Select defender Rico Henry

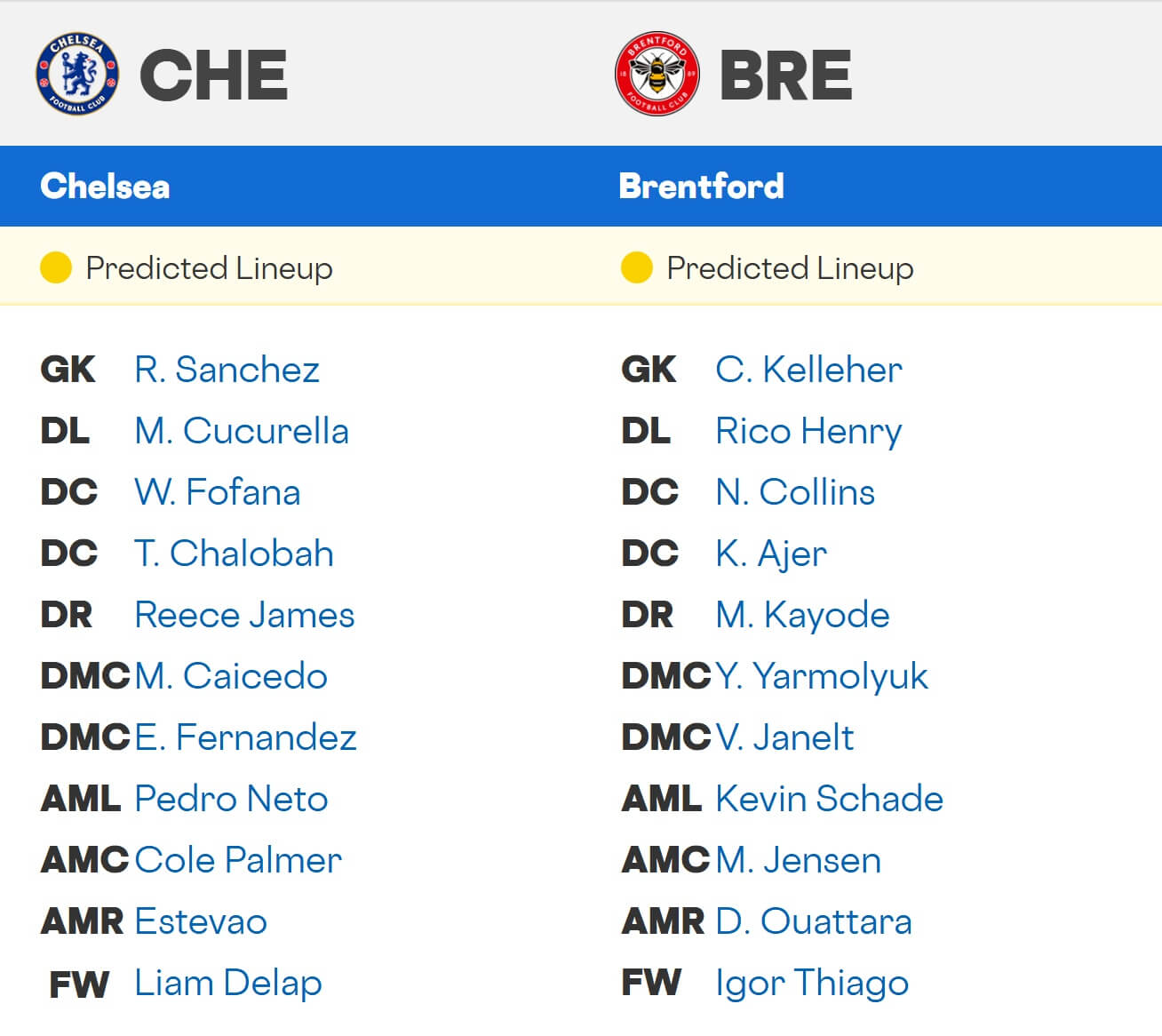coord(808,431)
